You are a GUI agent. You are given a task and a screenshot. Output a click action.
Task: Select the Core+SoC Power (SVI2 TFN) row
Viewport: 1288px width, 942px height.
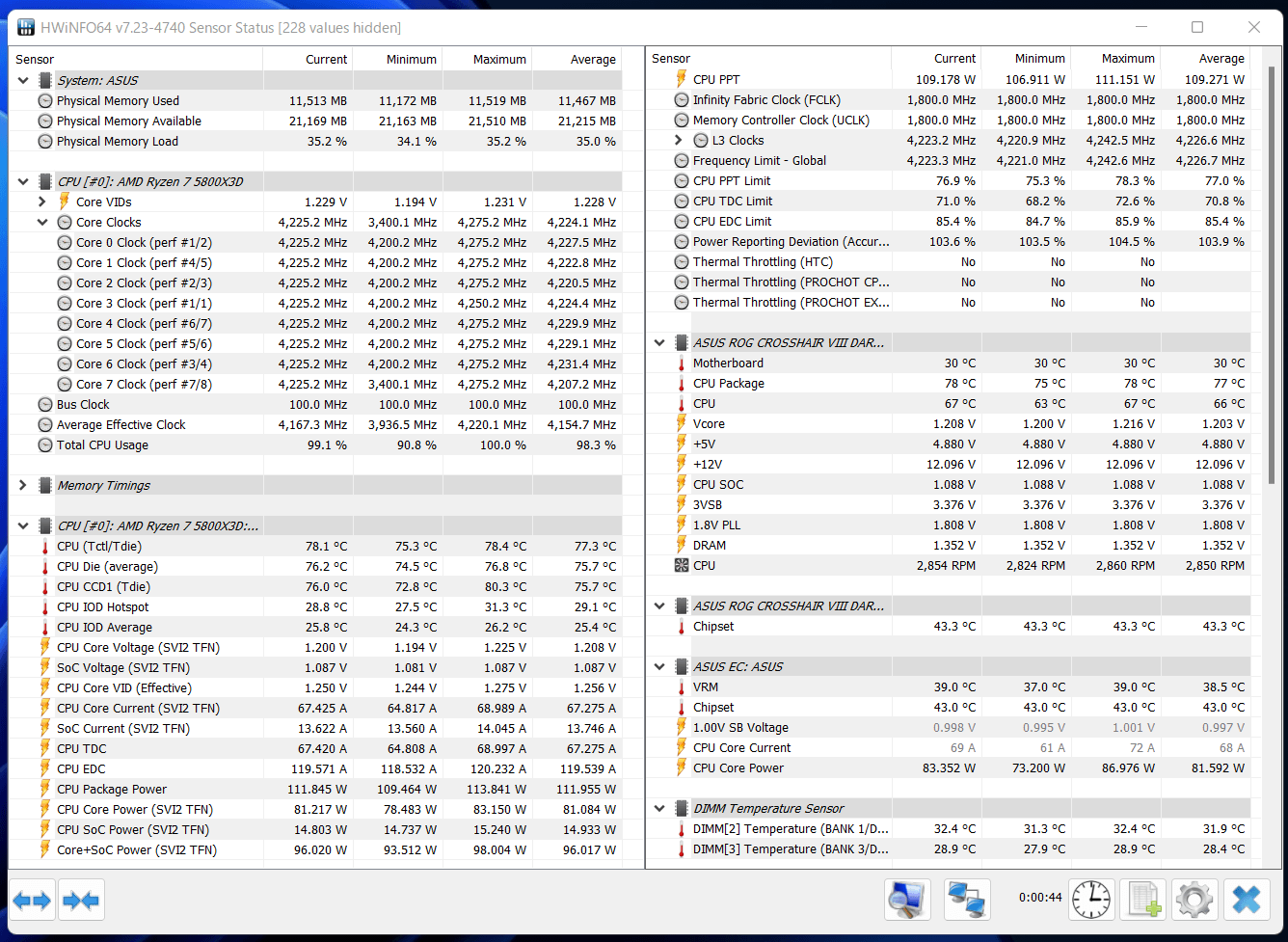coord(315,850)
